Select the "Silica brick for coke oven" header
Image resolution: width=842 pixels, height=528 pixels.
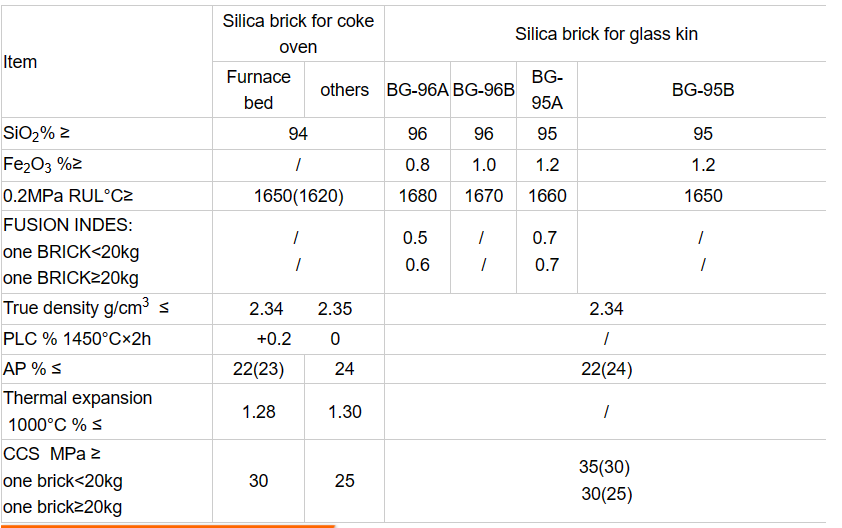tap(298, 34)
